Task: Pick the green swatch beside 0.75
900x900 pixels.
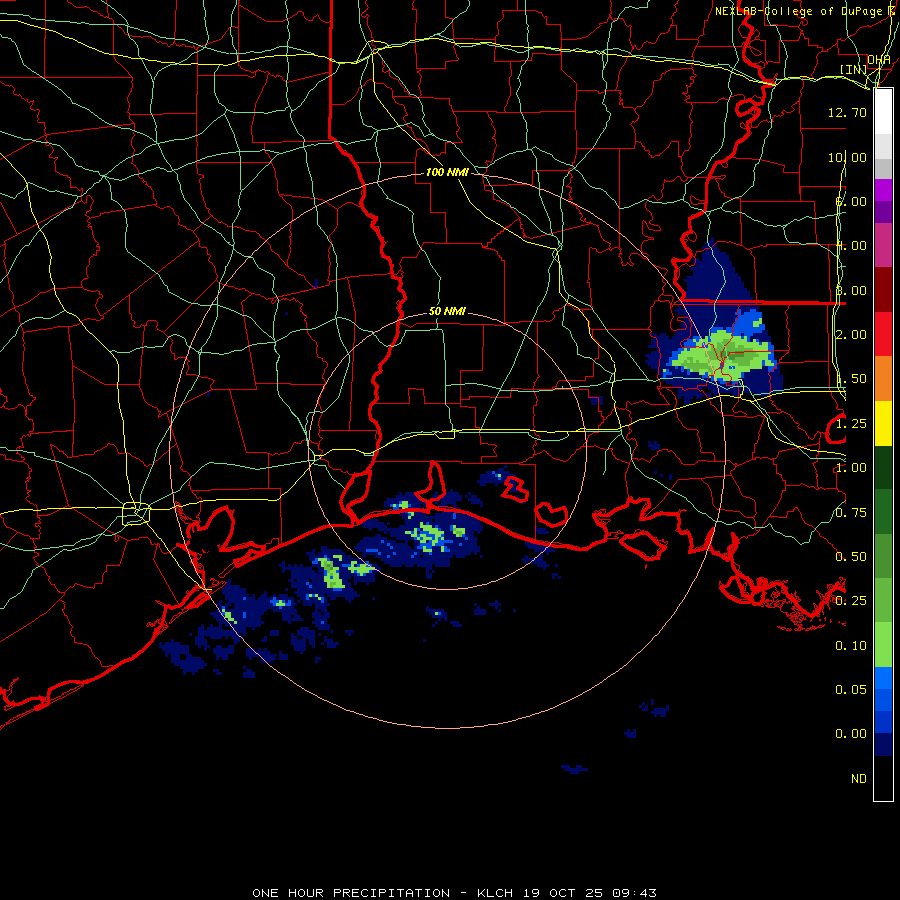Action: point(883,511)
